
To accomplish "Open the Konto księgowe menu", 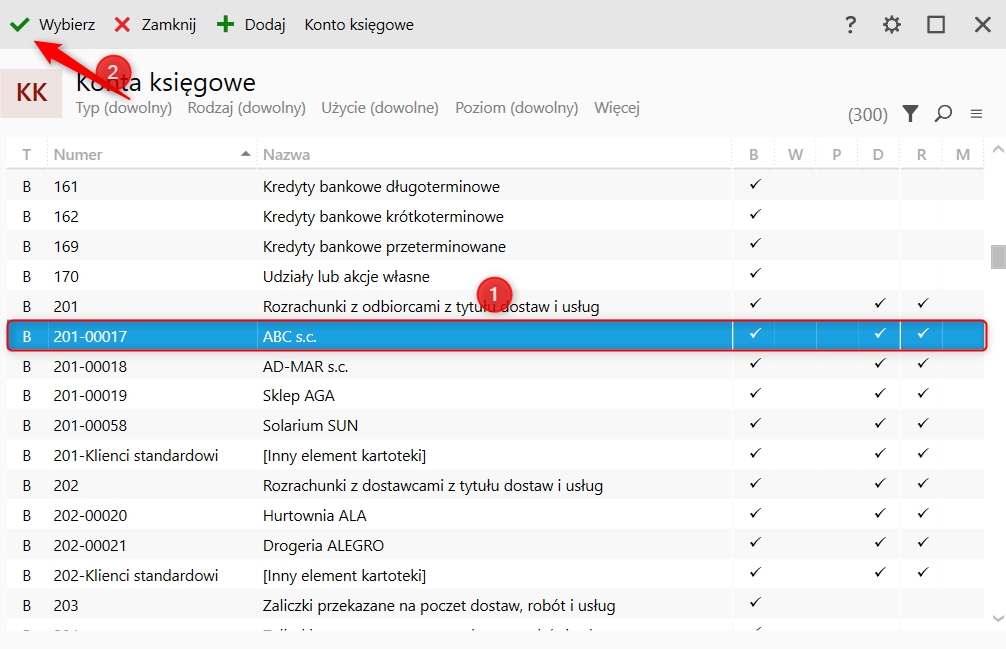I will pyautogui.click(x=358, y=25).
